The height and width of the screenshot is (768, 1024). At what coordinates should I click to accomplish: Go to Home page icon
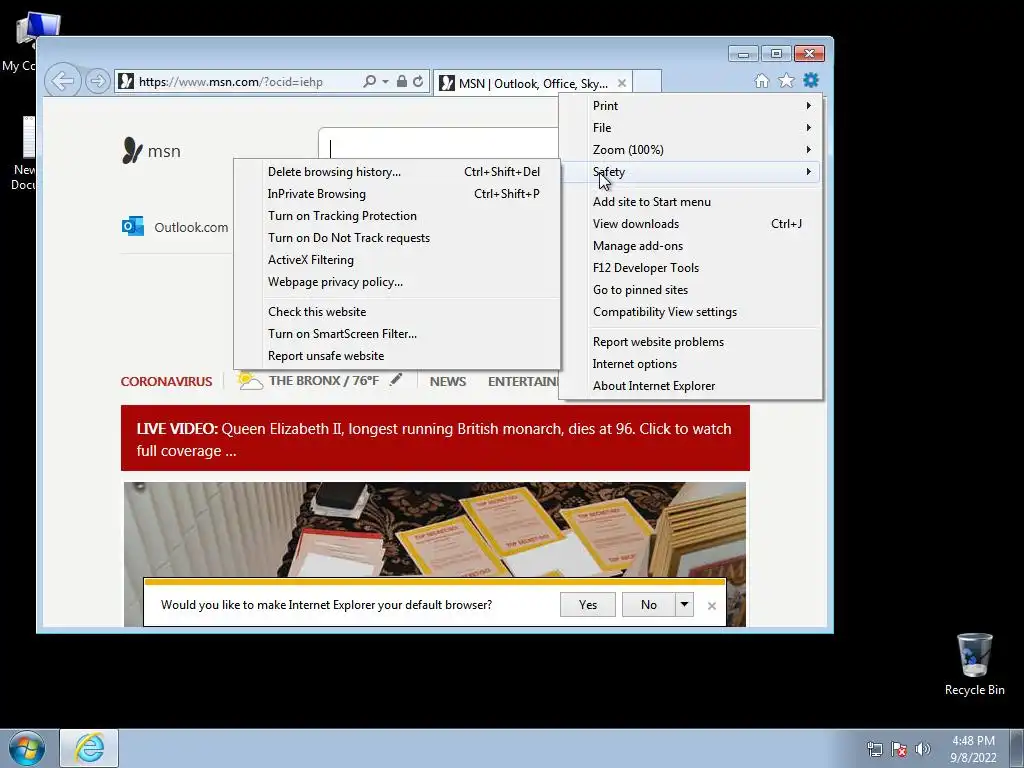coord(761,80)
